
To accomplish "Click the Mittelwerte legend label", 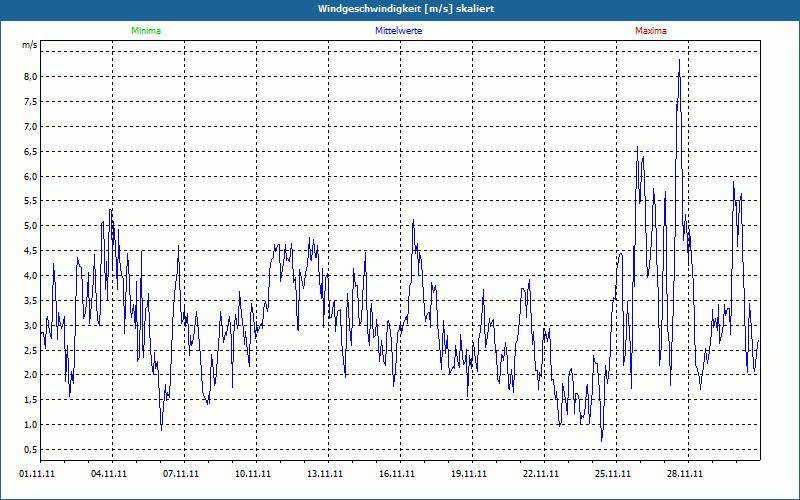I will pyautogui.click(x=398, y=31).
